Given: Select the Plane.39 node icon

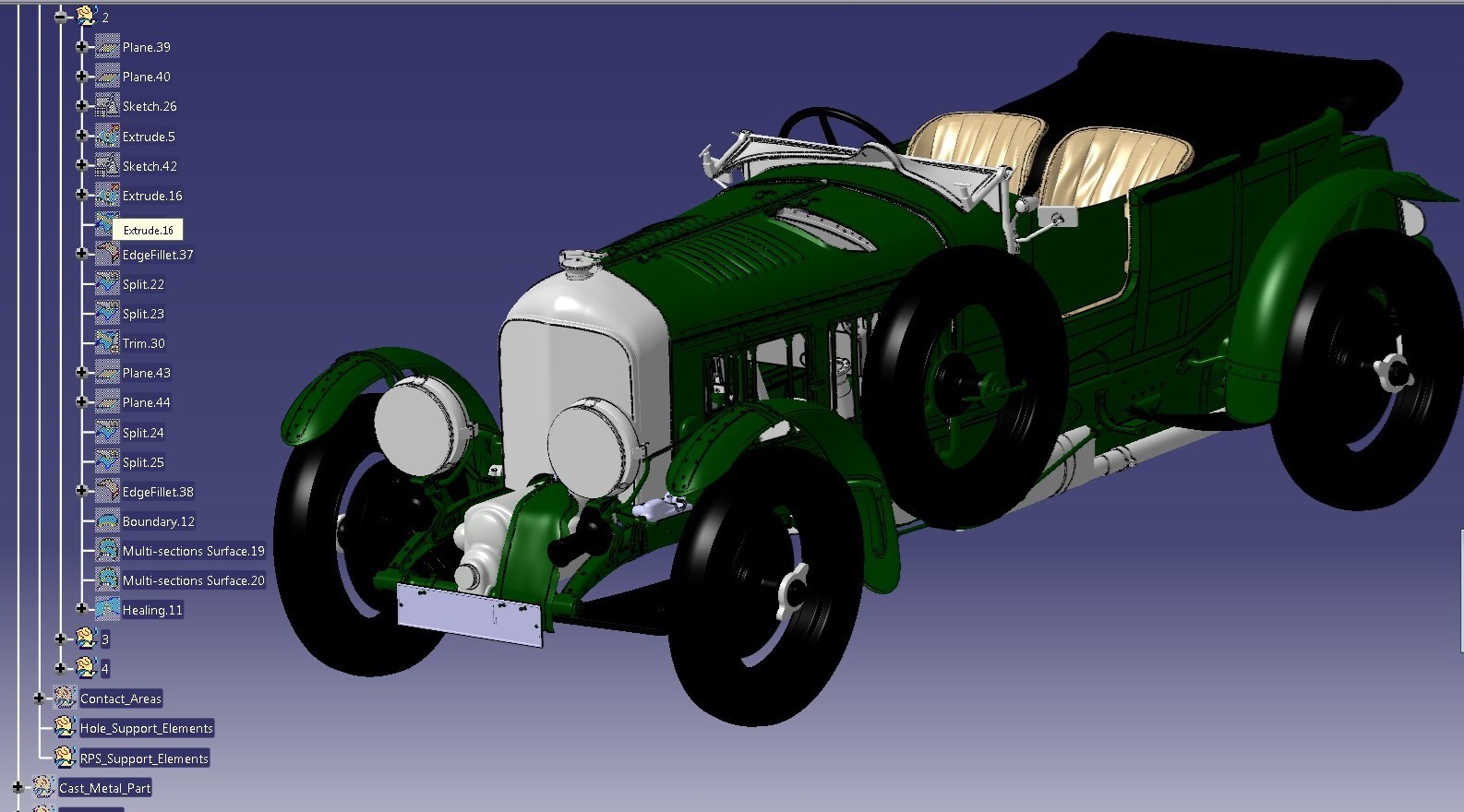Looking at the screenshot, I should [108, 46].
